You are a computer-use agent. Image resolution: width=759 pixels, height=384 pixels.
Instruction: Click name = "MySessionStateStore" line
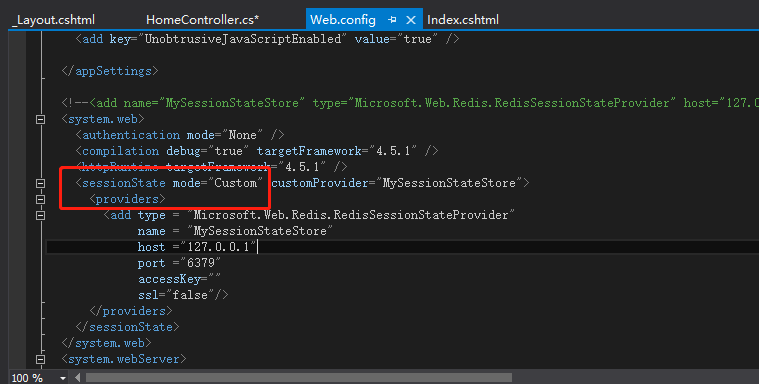tap(235, 231)
